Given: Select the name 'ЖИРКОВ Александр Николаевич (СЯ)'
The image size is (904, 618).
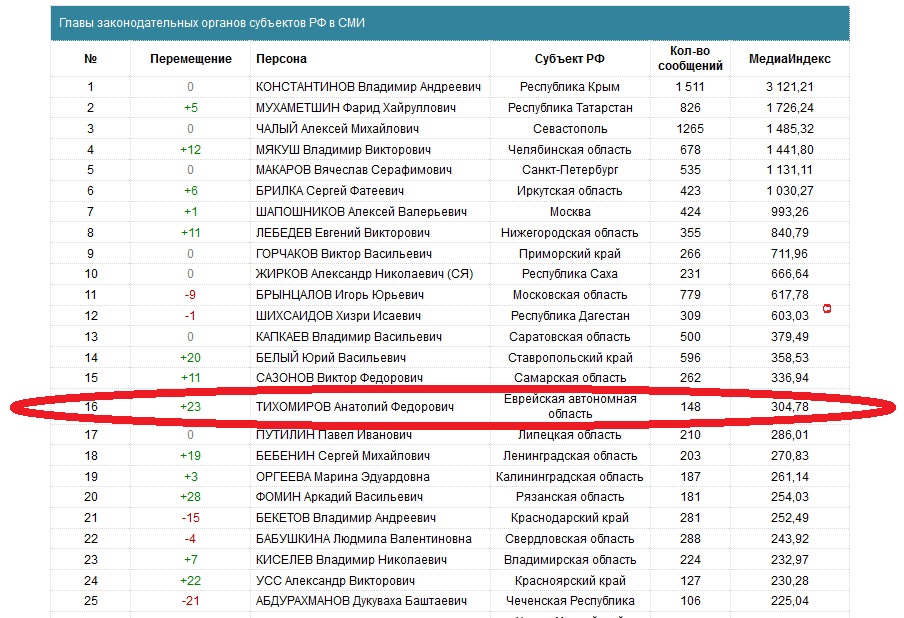Looking at the screenshot, I should [x=364, y=274].
